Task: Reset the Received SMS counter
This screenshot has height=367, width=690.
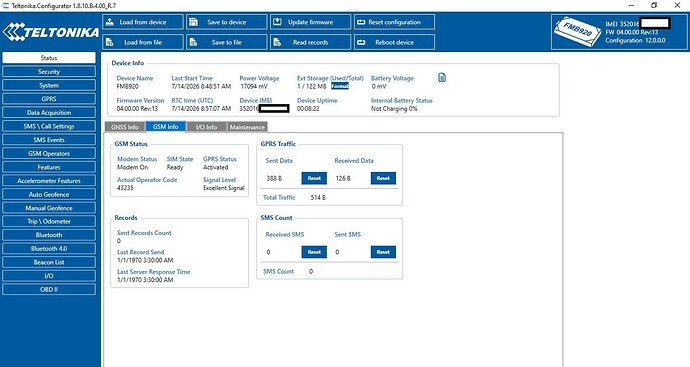Action: (314, 252)
